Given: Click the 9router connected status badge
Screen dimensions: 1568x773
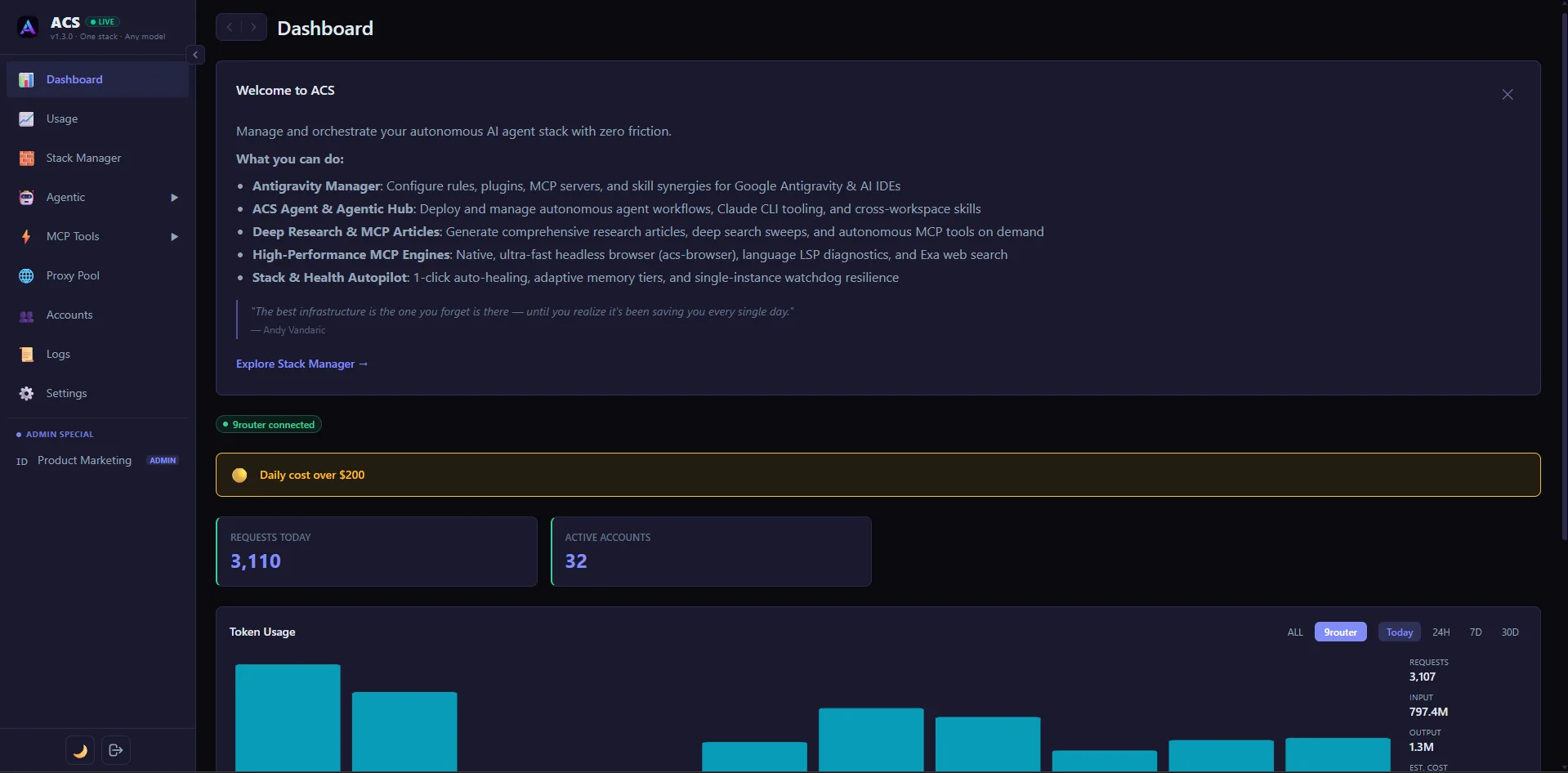Looking at the screenshot, I should point(269,425).
